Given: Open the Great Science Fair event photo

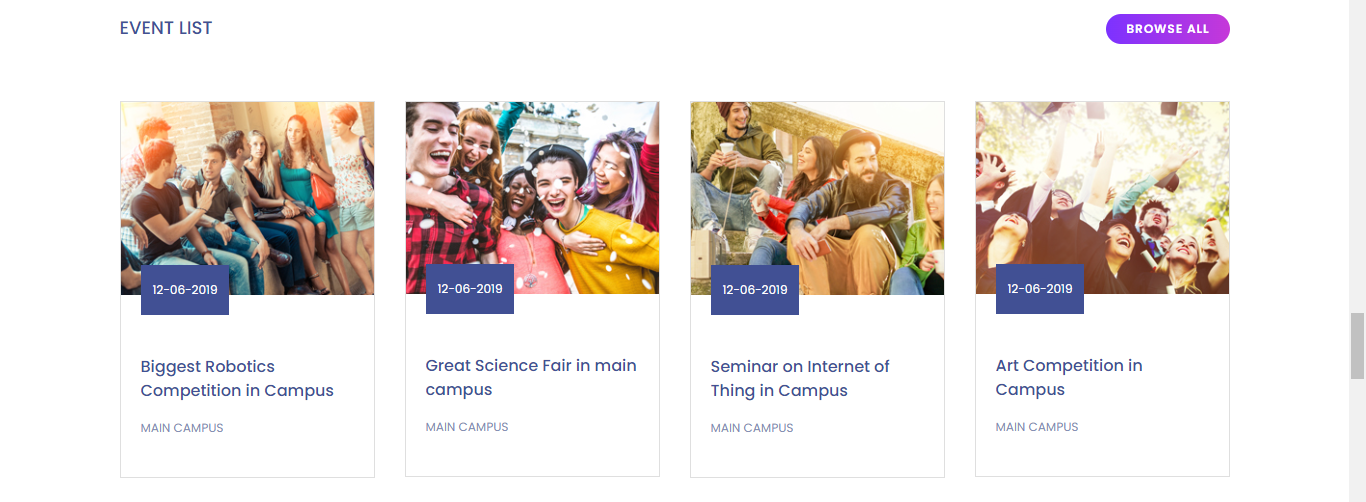Looking at the screenshot, I should [x=532, y=180].
